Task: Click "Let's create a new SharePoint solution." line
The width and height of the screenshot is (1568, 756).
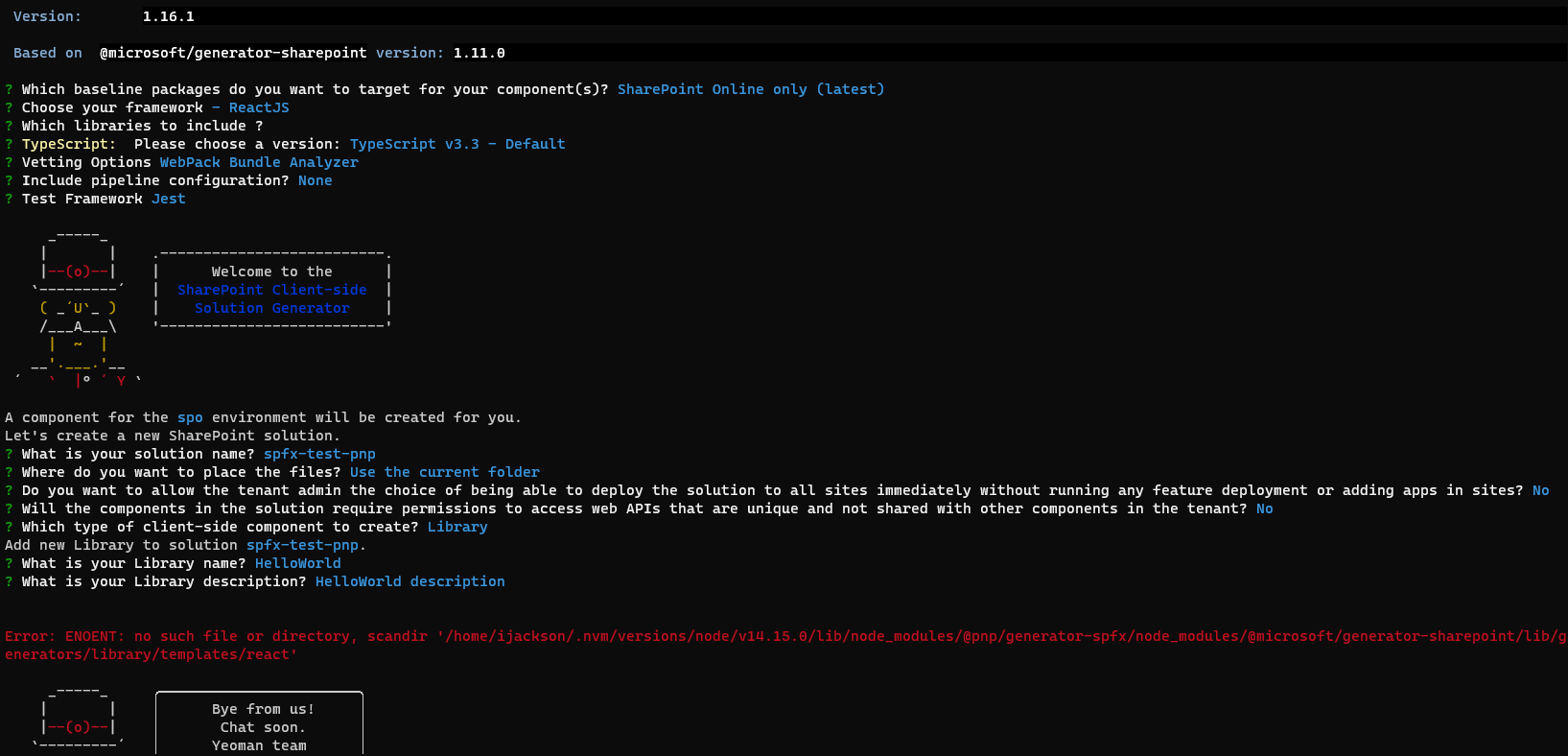Action: pos(173,436)
